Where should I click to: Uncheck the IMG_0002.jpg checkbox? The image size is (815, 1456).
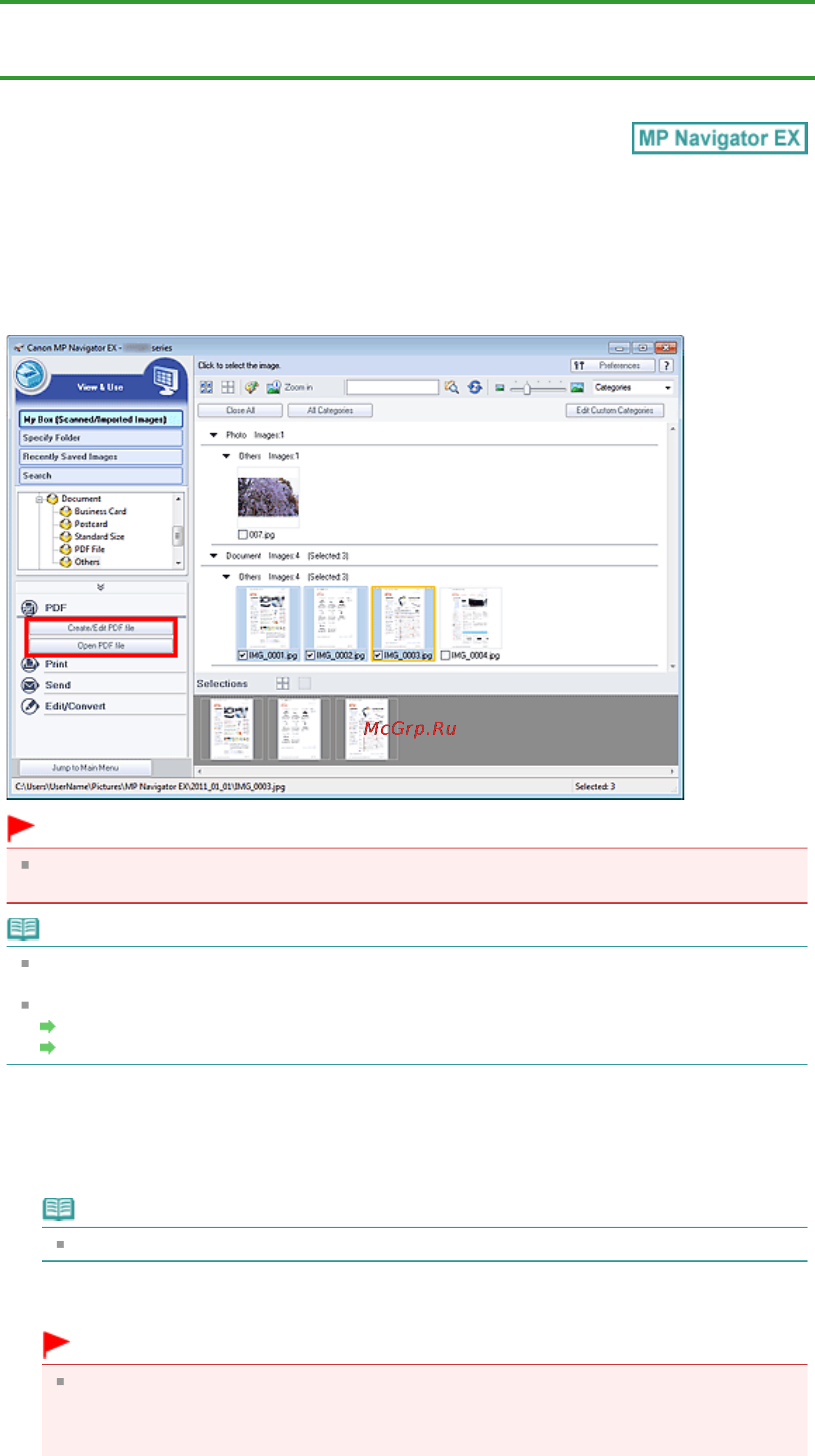click(310, 655)
